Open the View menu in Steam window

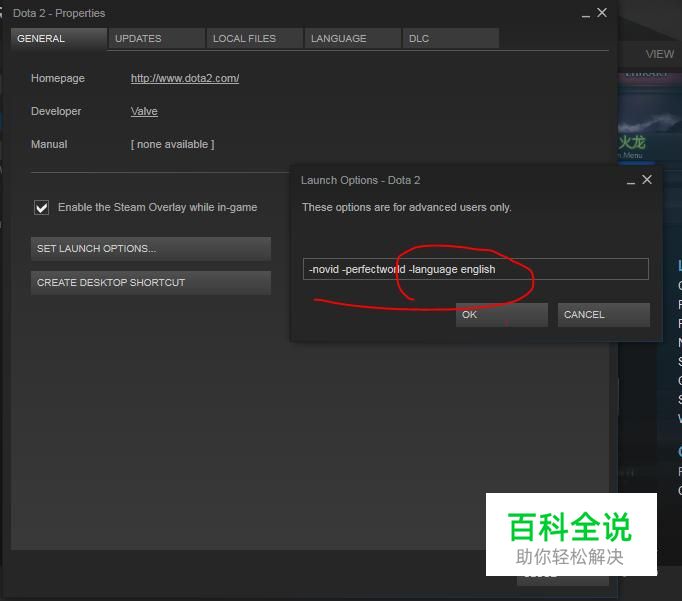coord(659,54)
